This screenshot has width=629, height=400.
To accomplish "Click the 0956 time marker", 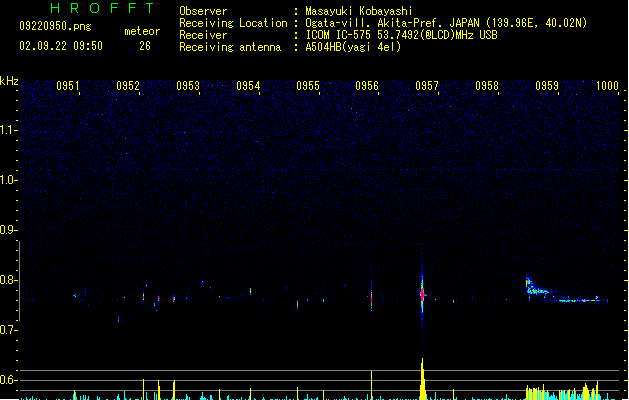I will click(367, 86).
